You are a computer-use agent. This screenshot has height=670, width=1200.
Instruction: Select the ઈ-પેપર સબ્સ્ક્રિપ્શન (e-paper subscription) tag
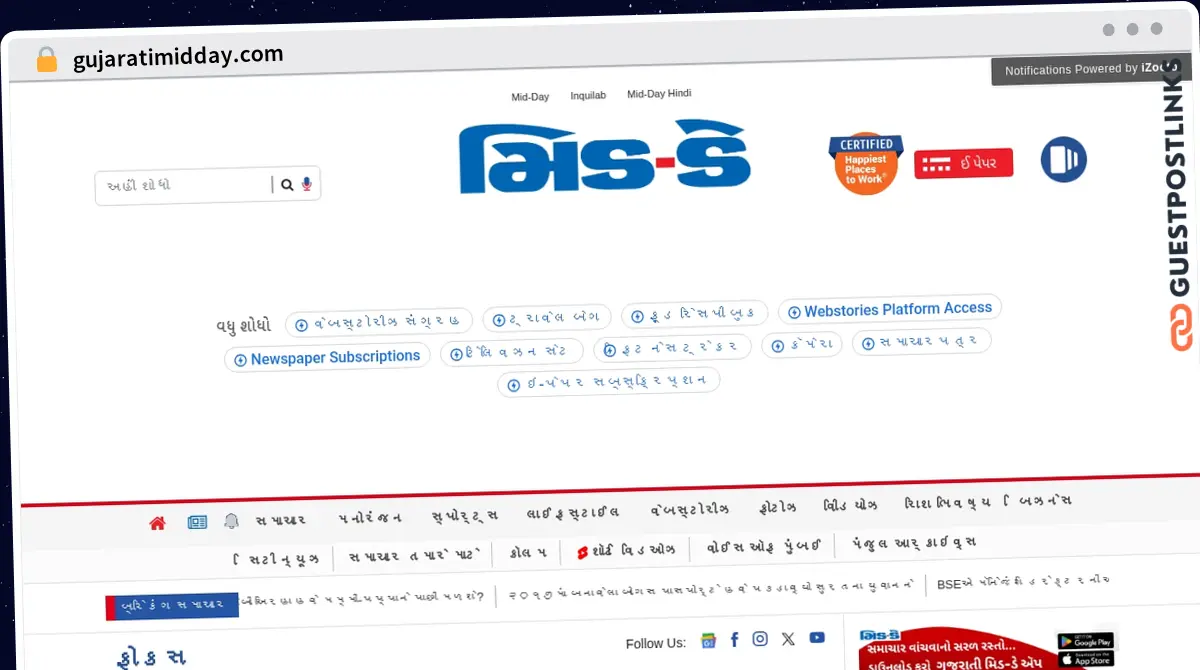609,382
